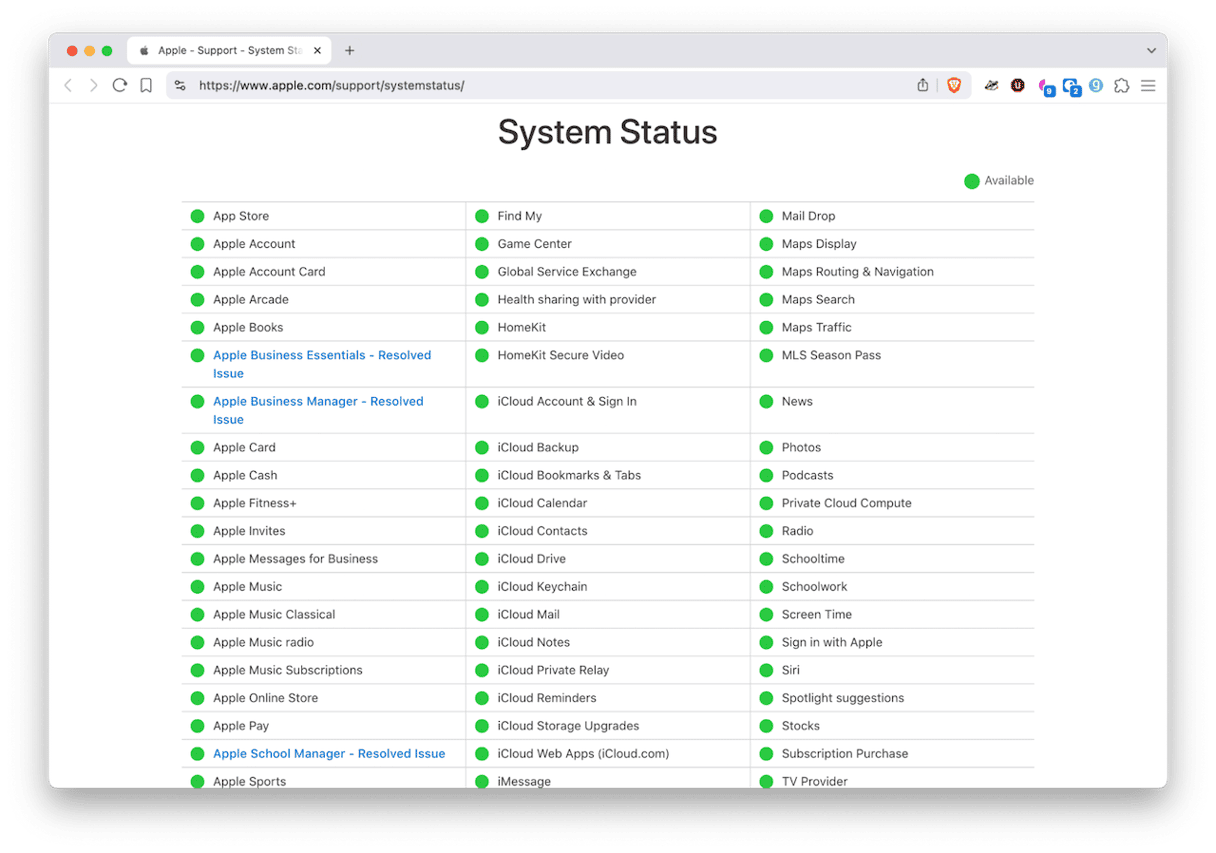The image size is (1216, 853).
Task: Open a new tab with plus button
Action: 349,50
